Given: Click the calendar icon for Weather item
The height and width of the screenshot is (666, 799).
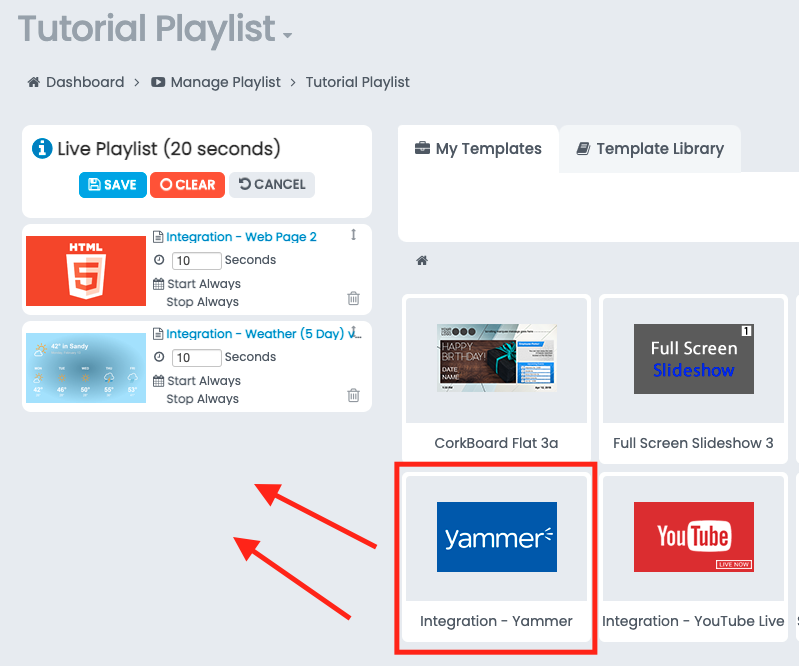Looking at the screenshot, I should 158,381.
